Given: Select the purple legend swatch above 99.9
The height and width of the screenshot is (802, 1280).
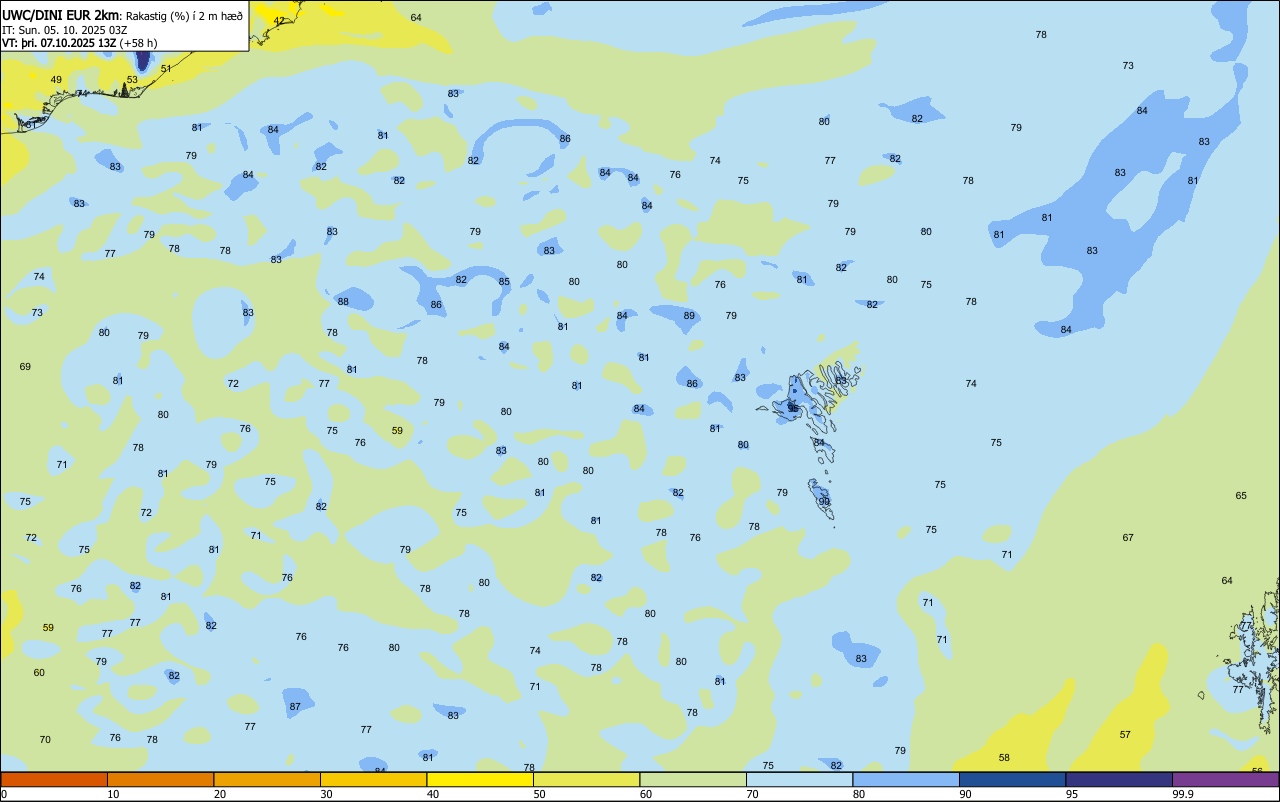Looking at the screenshot, I should coord(1225,779).
